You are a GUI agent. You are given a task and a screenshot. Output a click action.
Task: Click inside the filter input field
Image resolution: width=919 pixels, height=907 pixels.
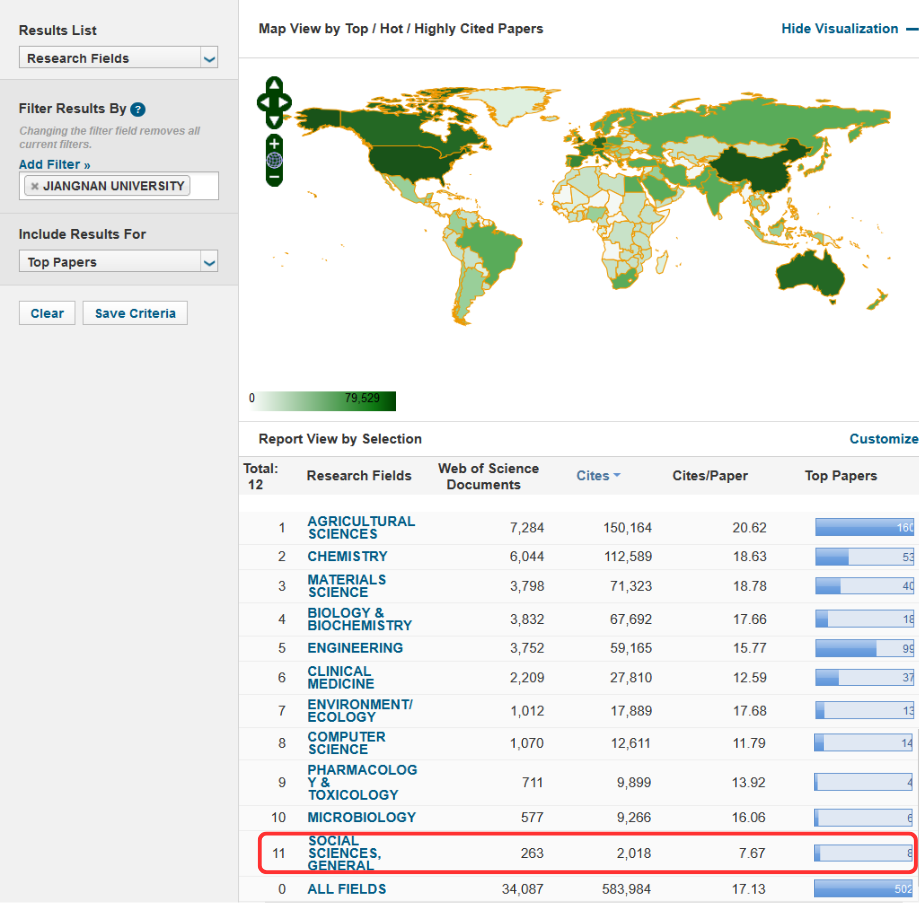tap(203, 186)
